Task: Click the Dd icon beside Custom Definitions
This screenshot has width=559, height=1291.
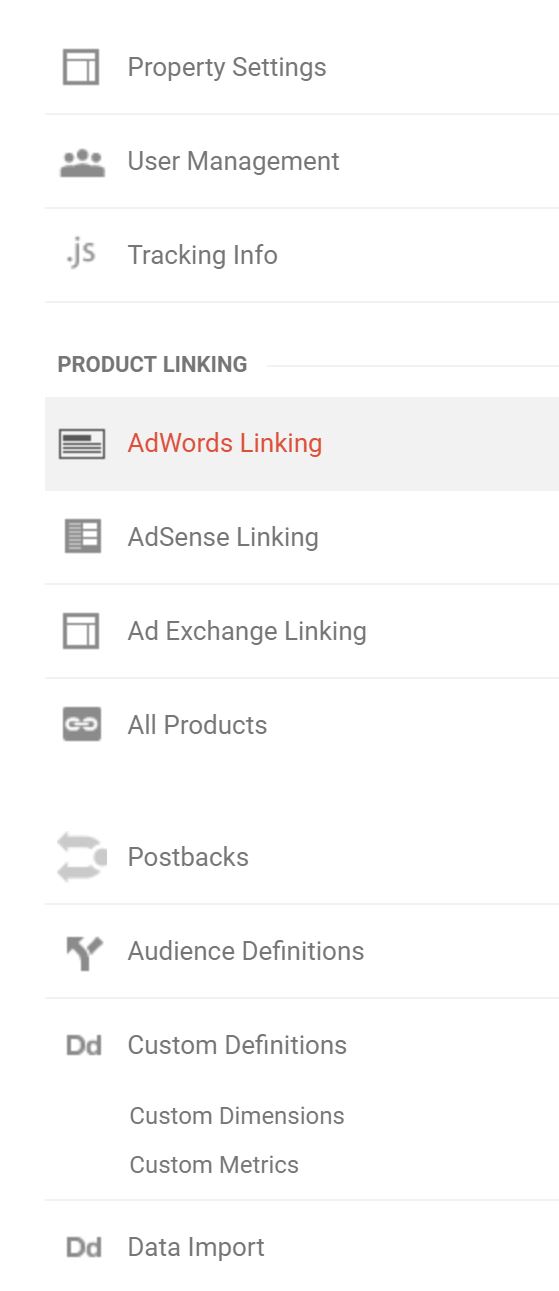Action: pos(84,1046)
